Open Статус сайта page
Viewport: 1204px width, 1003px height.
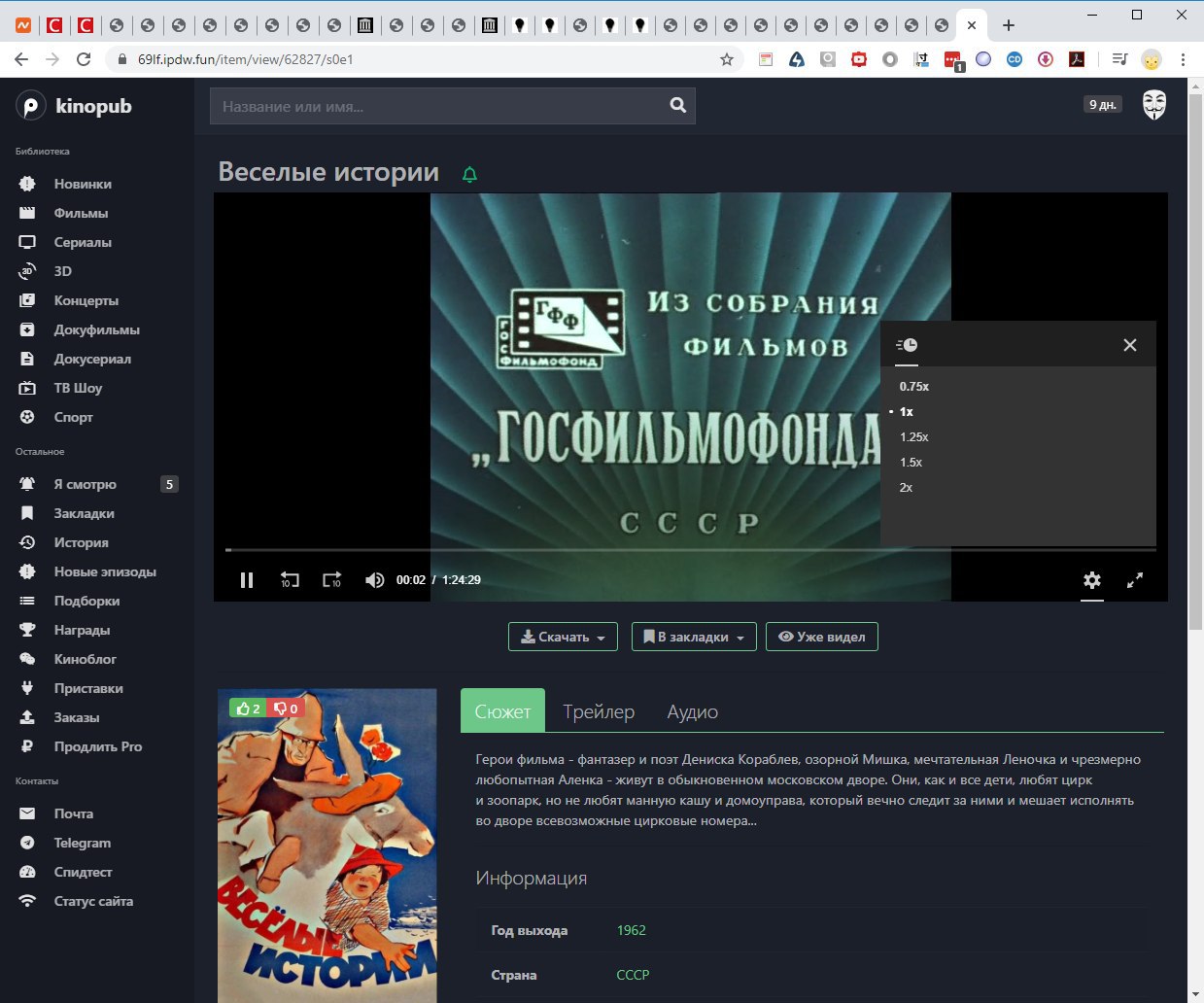pyautogui.click(x=93, y=901)
